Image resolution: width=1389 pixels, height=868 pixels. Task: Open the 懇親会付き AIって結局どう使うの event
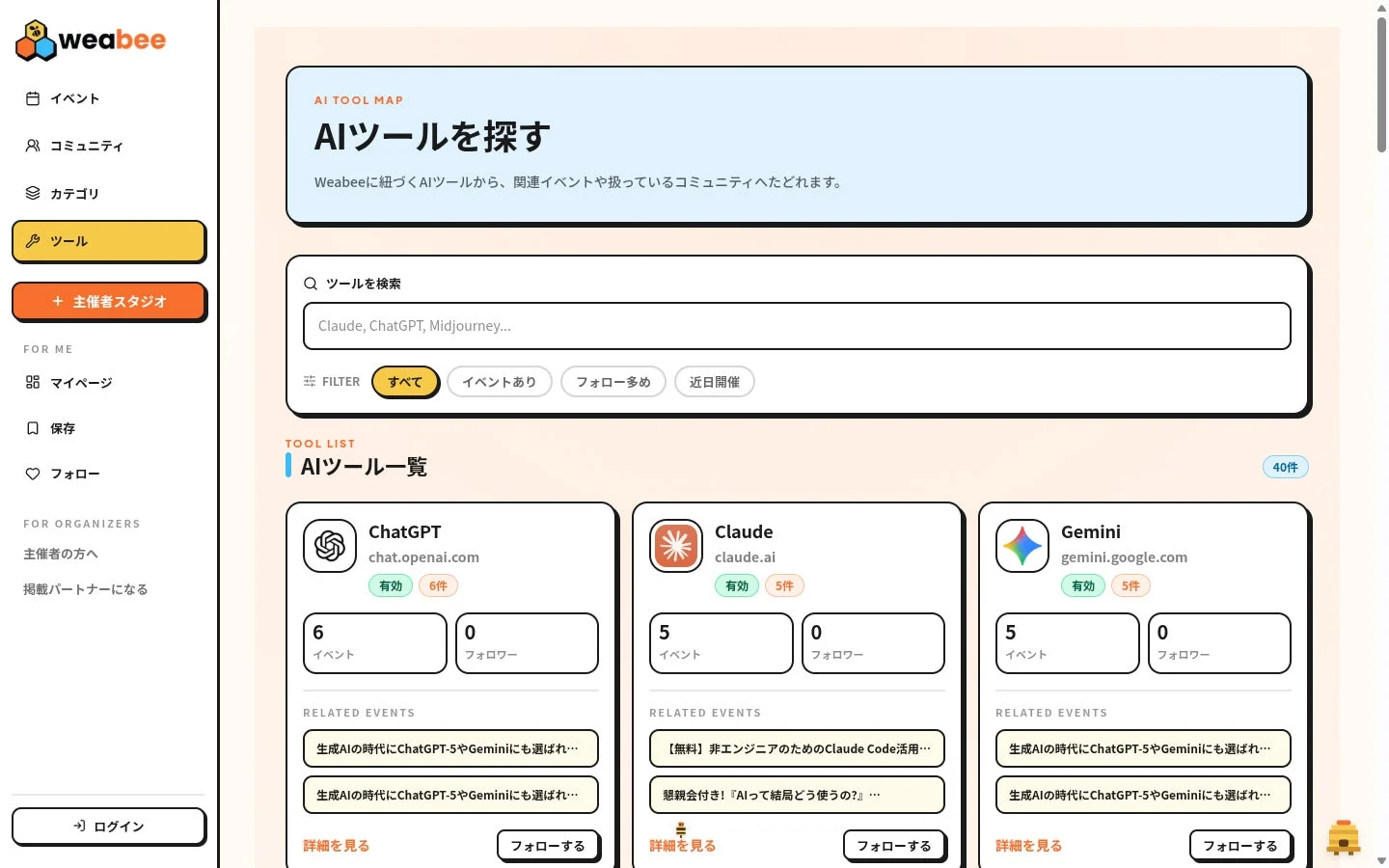(797, 795)
